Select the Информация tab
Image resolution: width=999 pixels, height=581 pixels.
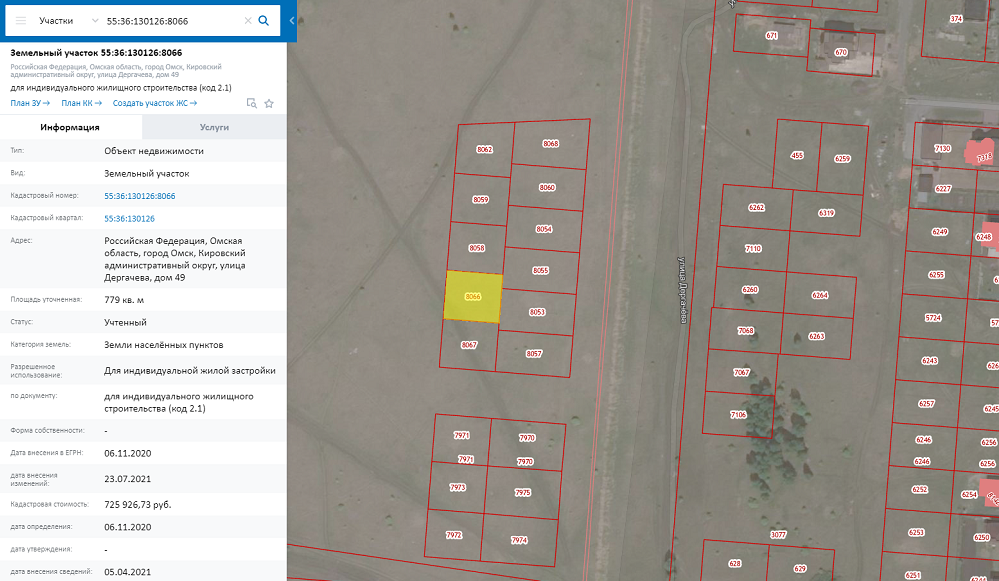click(70, 127)
